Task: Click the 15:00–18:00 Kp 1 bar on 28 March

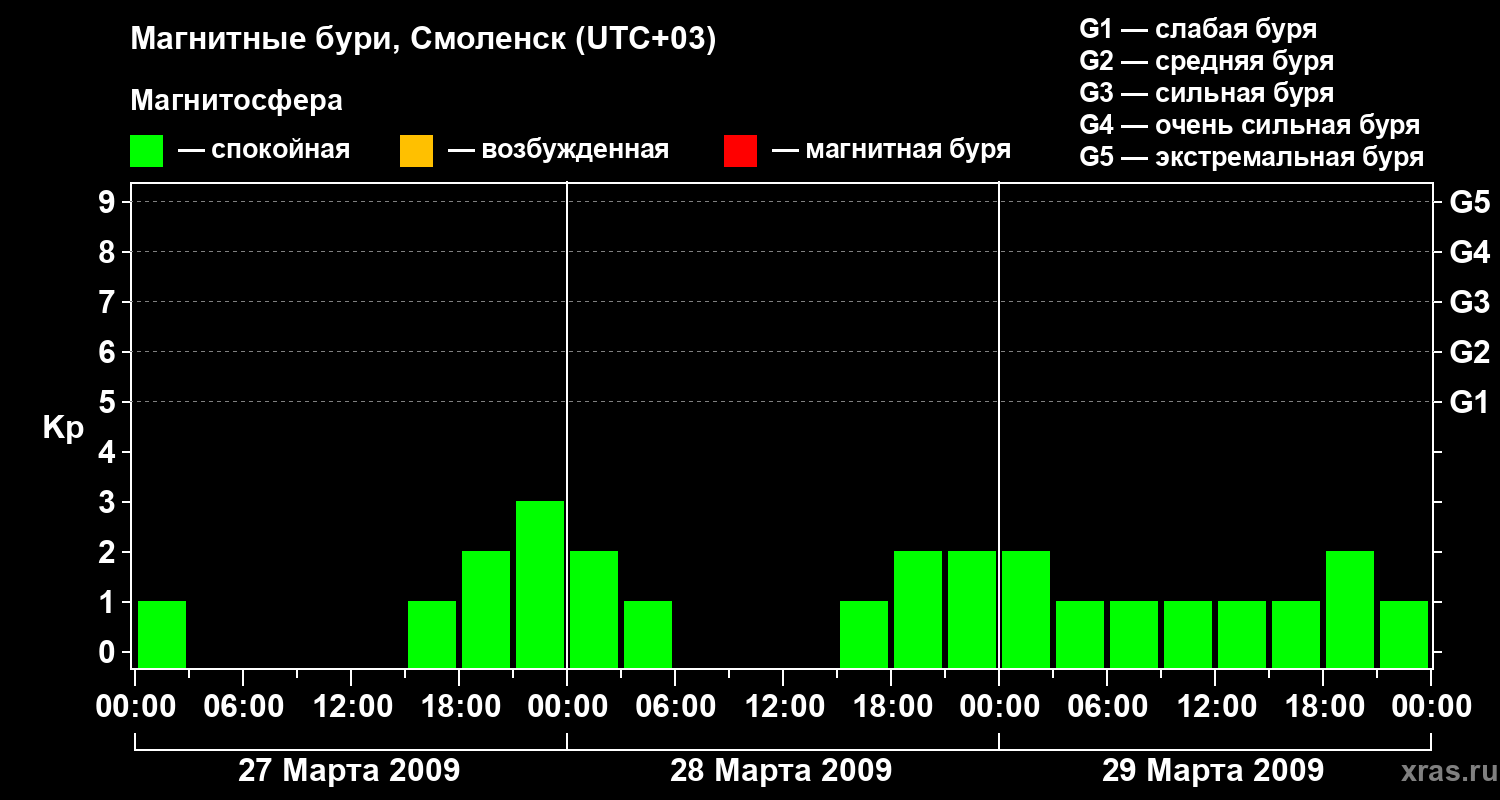Action: (864, 634)
